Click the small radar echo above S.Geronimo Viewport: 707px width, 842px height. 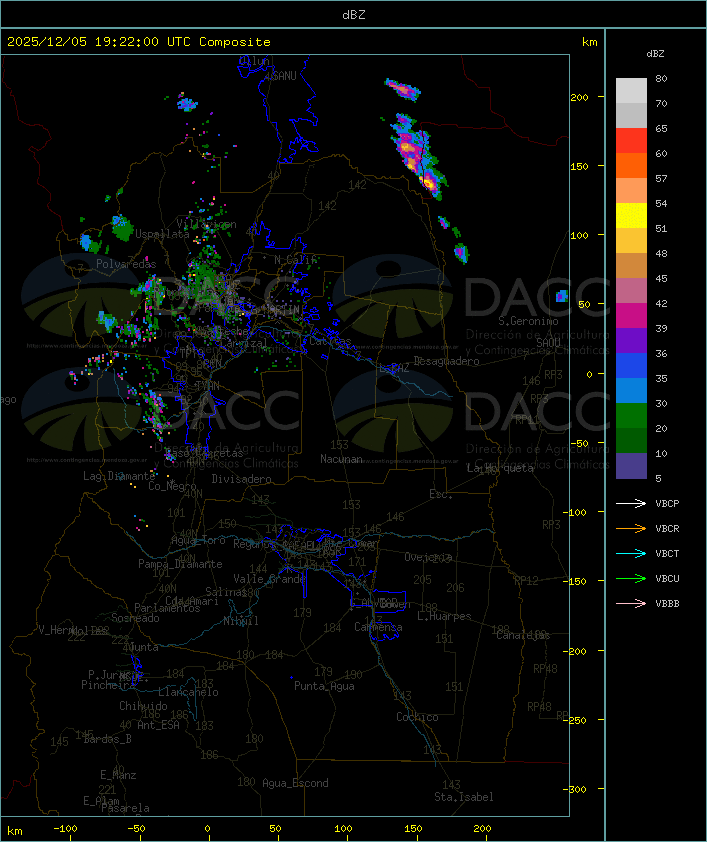pos(562,295)
